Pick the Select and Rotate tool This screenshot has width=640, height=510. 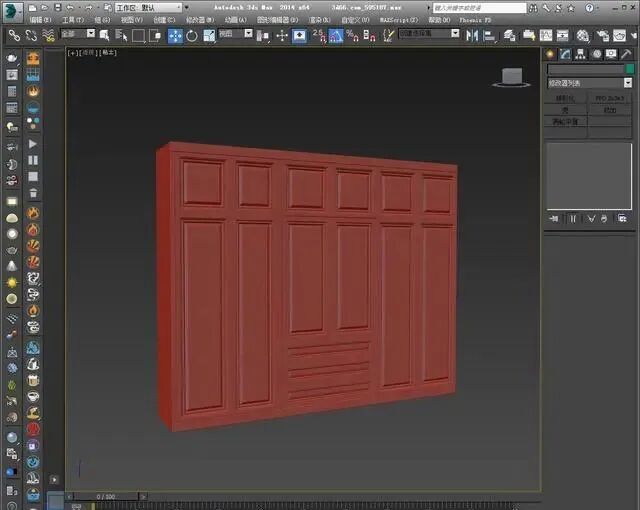tap(192, 36)
